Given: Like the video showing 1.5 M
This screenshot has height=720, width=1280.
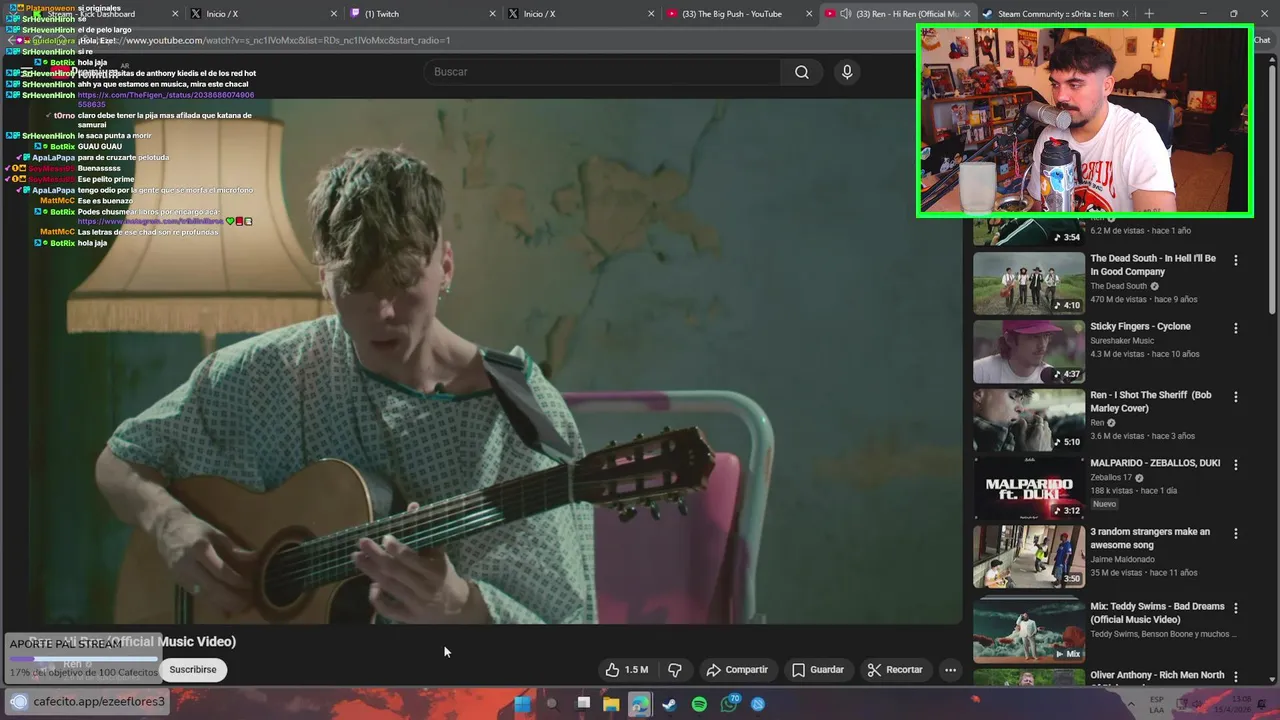Looking at the screenshot, I should pyautogui.click(x=627, y=670).
